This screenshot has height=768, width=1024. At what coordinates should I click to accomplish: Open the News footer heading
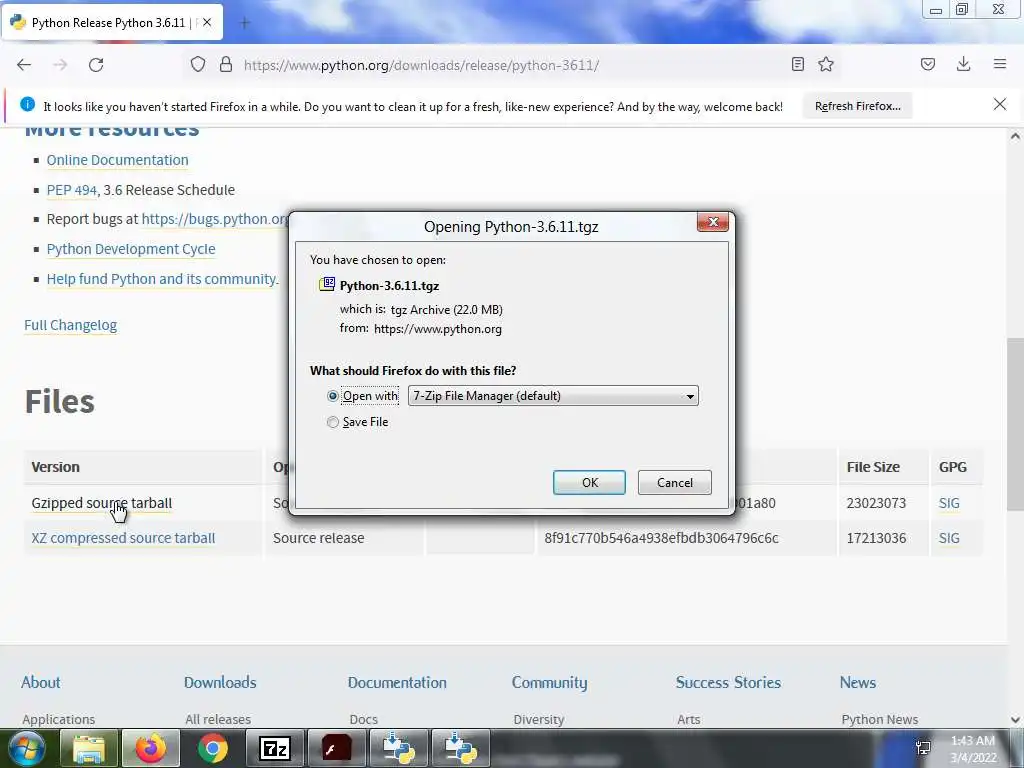pyautogui.click(x=857, y=682)
